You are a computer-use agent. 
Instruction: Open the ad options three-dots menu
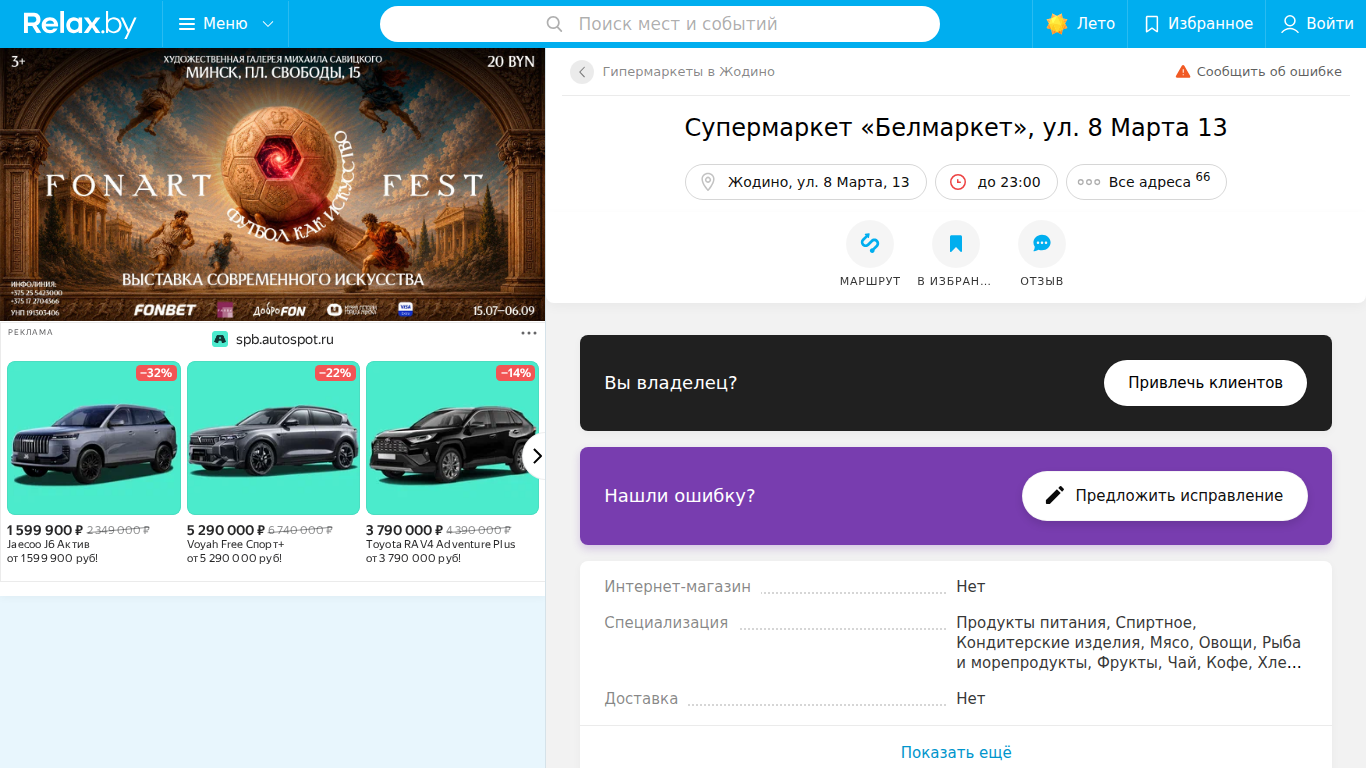point(529,333)
